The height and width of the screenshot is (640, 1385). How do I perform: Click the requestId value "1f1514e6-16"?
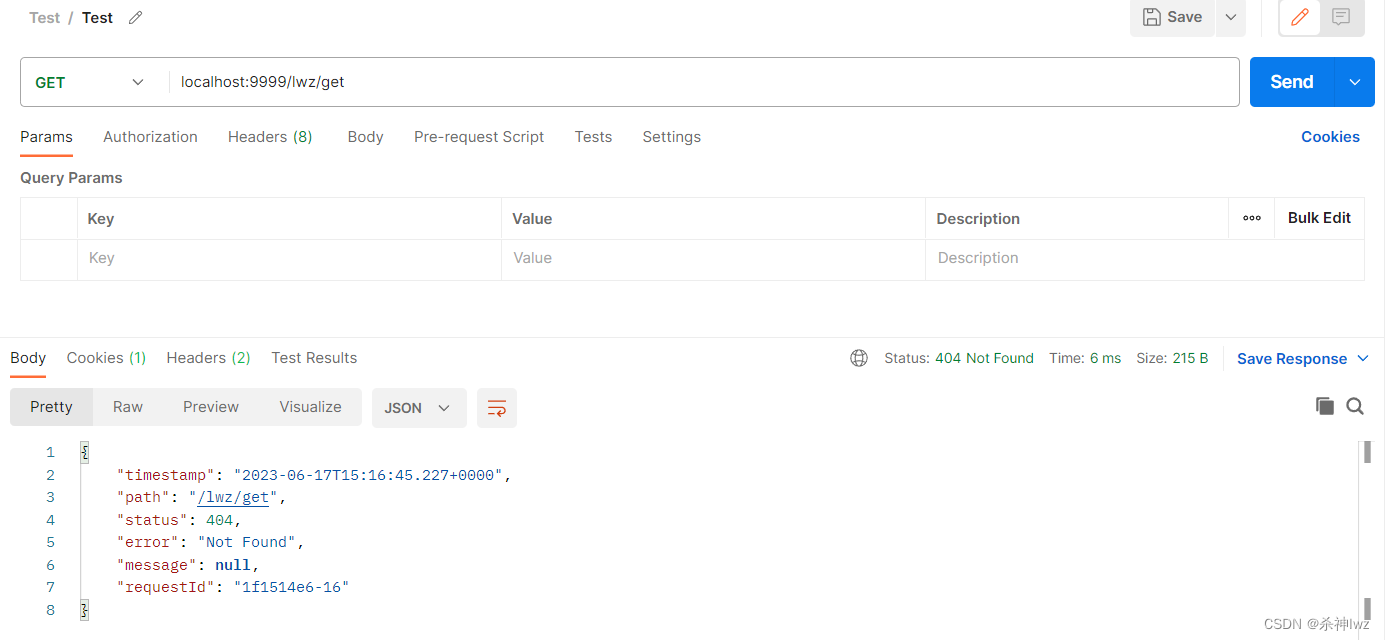(291, 587)
